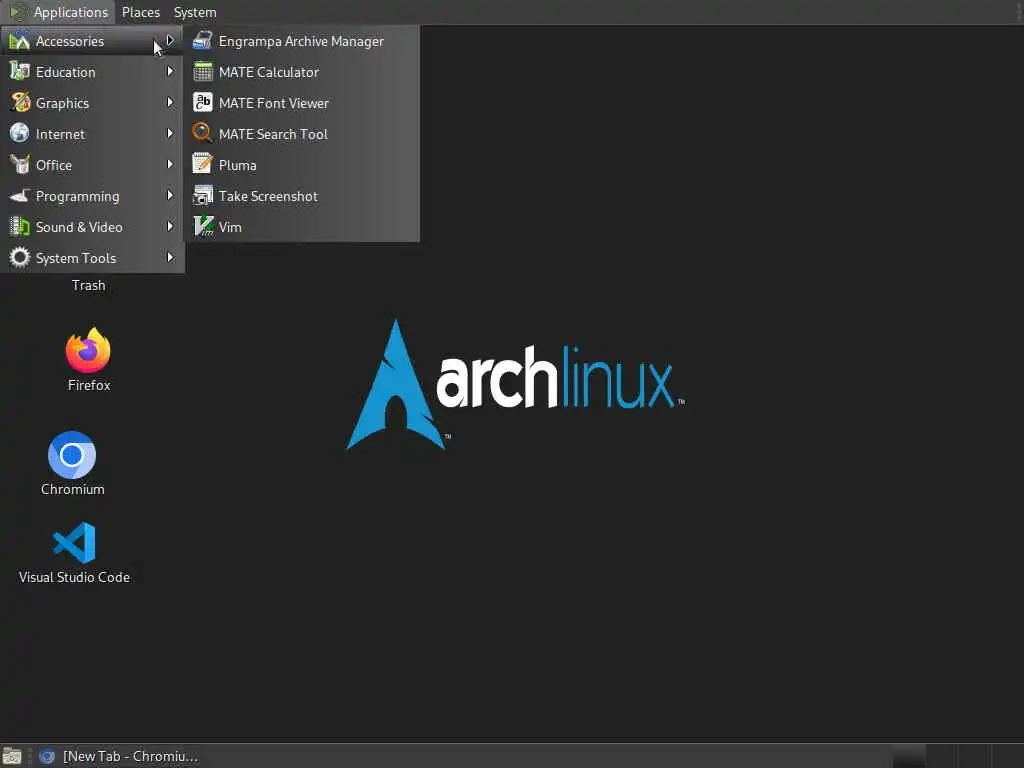Image resolution: width=1024 pixels, height=768 pixels.
Task: Select the Graphics category label
Action: 62,103
